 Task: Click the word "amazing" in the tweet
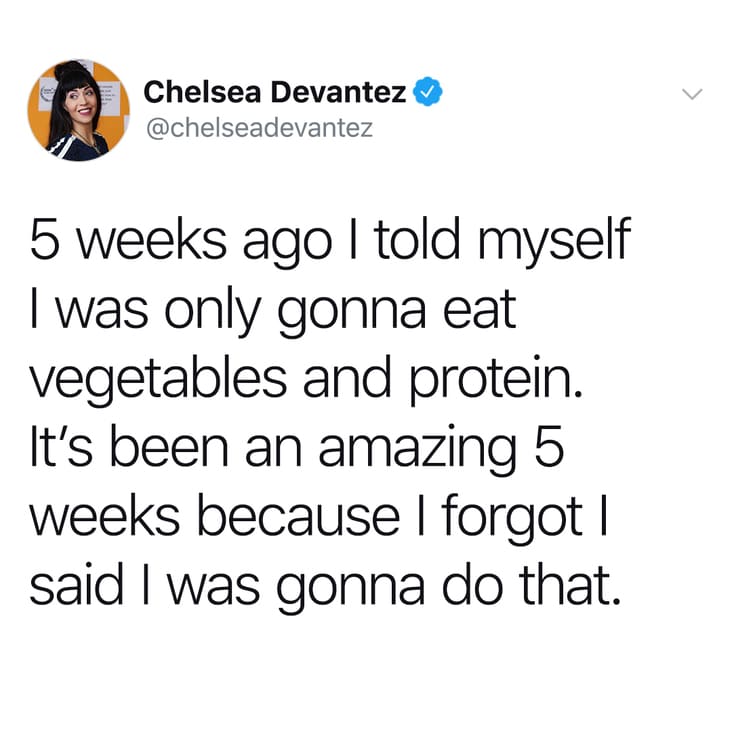tap(418, 450)
